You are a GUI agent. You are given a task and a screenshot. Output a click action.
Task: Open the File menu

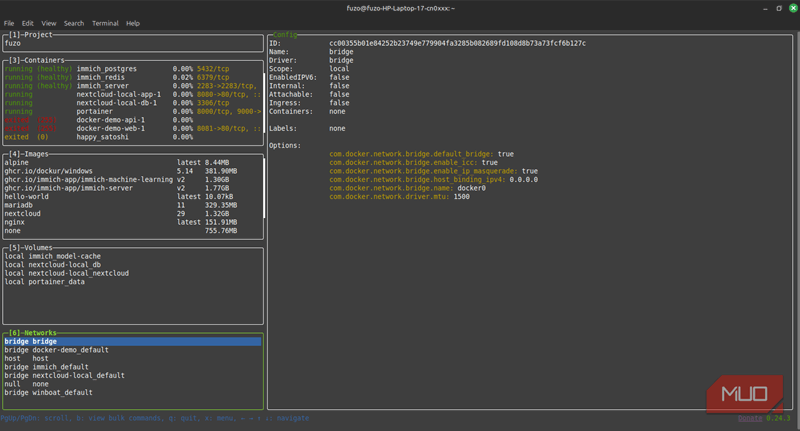pos(9,23)
